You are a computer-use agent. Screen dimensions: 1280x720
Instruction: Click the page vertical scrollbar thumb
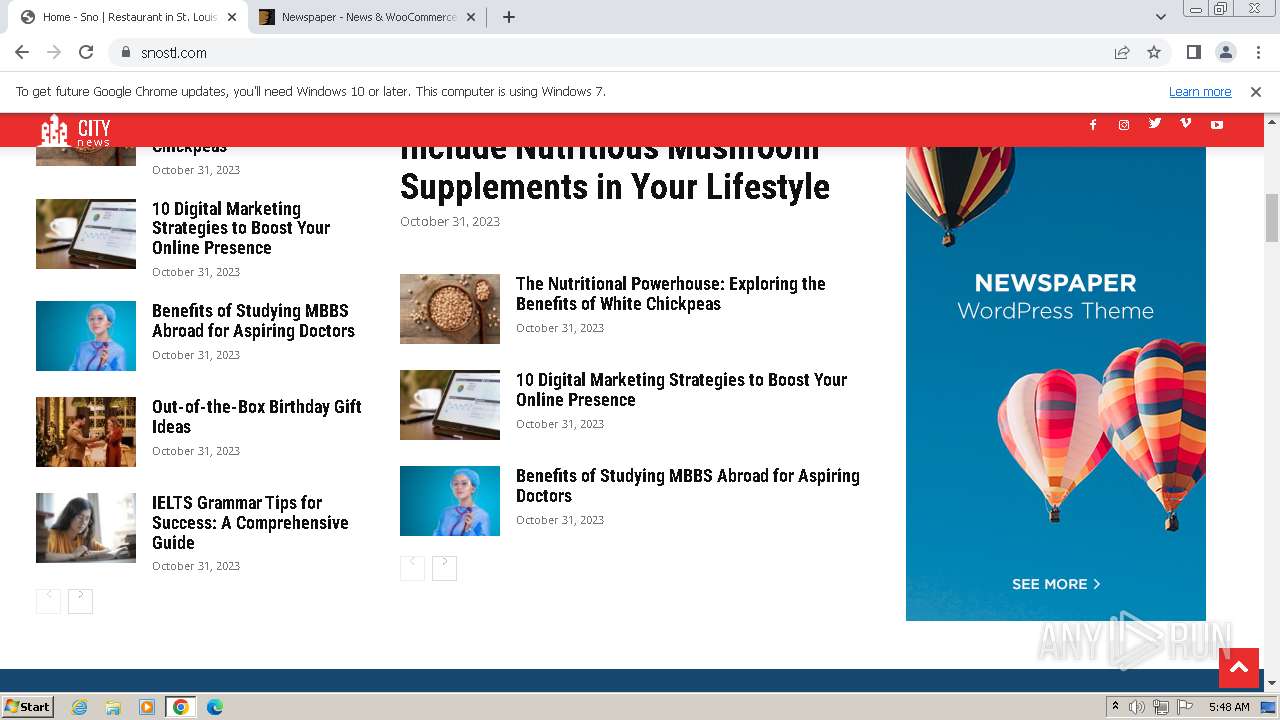(1272, 217)
